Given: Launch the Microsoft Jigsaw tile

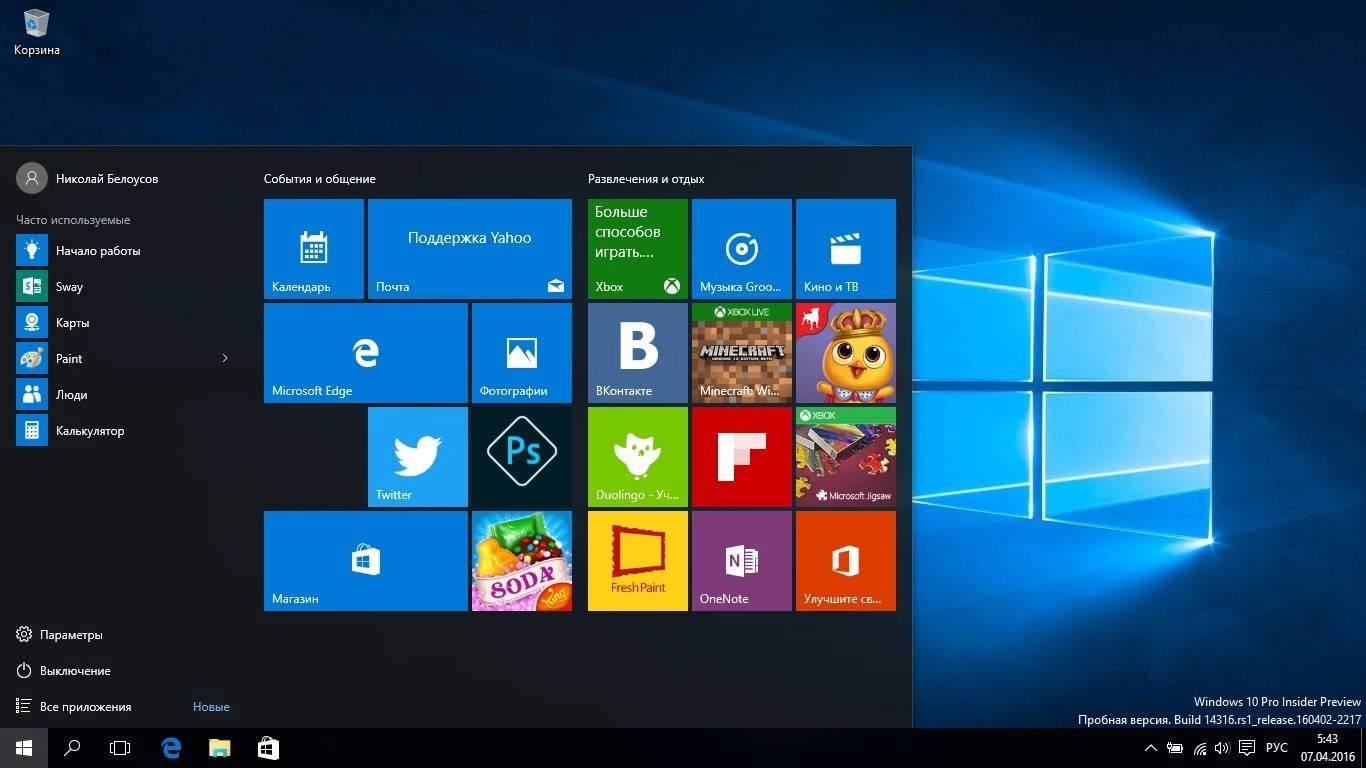Looking at the screenshot, I should pos(846,457).
